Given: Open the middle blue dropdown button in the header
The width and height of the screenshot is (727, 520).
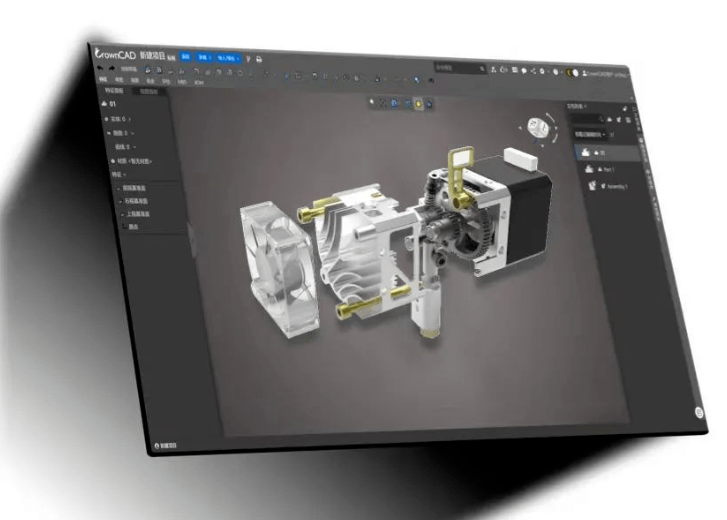Looking at the screenshot, I should click(204, 57).
